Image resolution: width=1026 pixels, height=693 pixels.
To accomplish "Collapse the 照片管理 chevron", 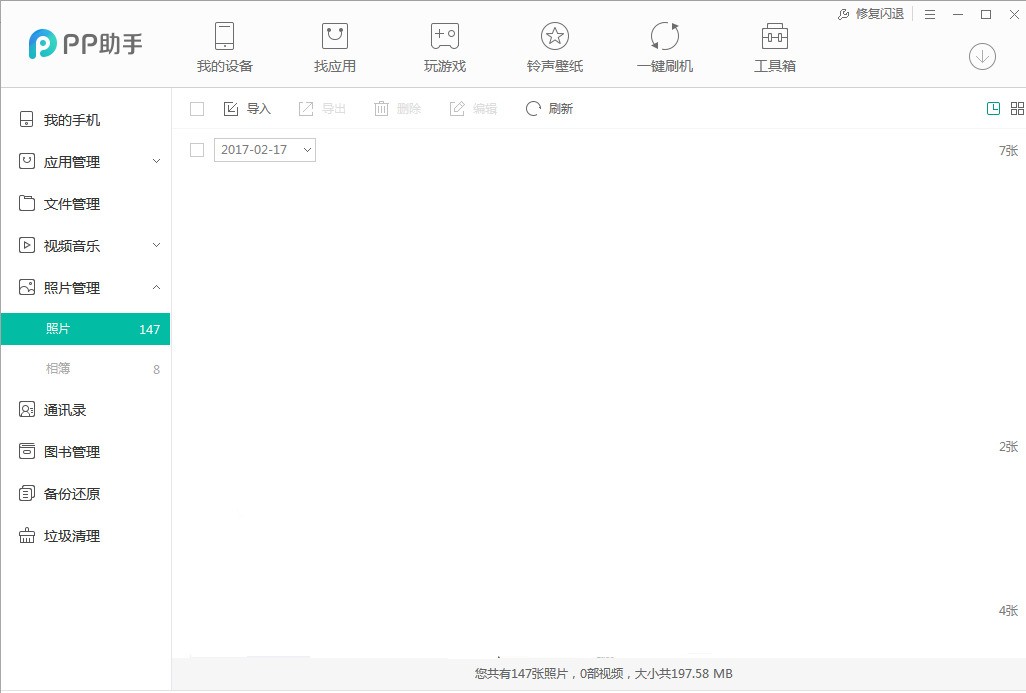I will 156,287.
